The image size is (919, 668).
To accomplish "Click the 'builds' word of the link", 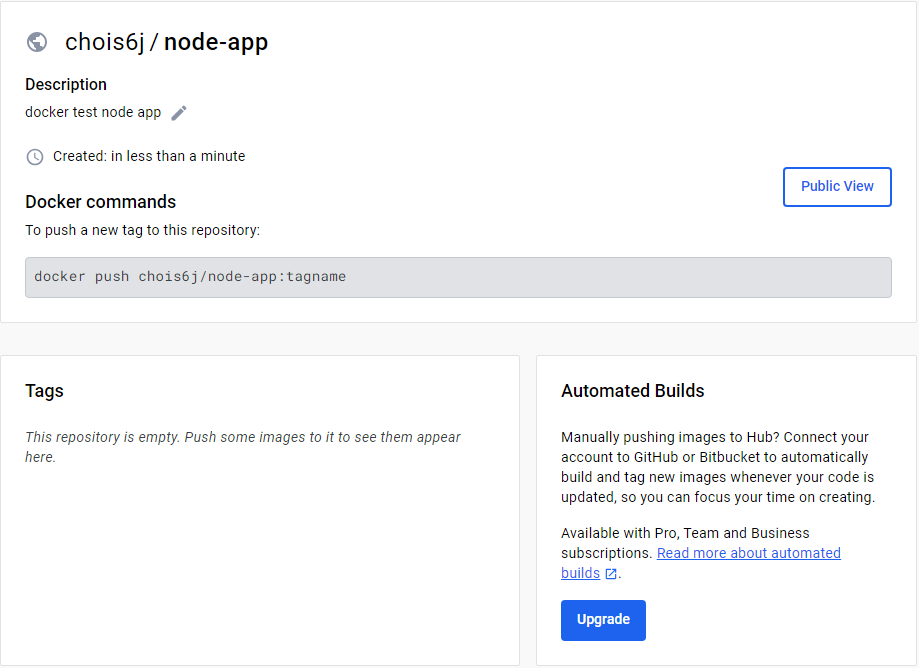I will click(x=580, y=573).
